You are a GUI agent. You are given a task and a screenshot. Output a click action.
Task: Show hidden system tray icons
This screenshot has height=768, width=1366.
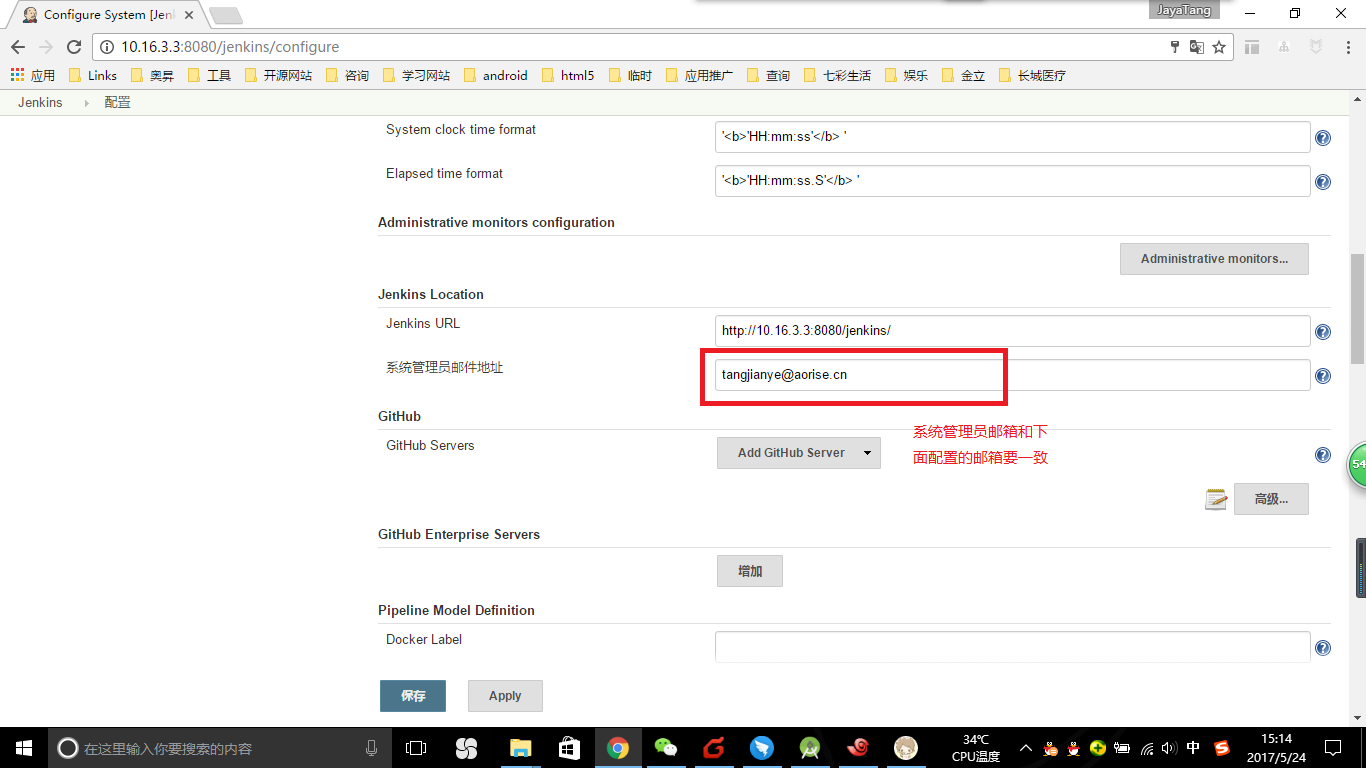(1025, 748)
